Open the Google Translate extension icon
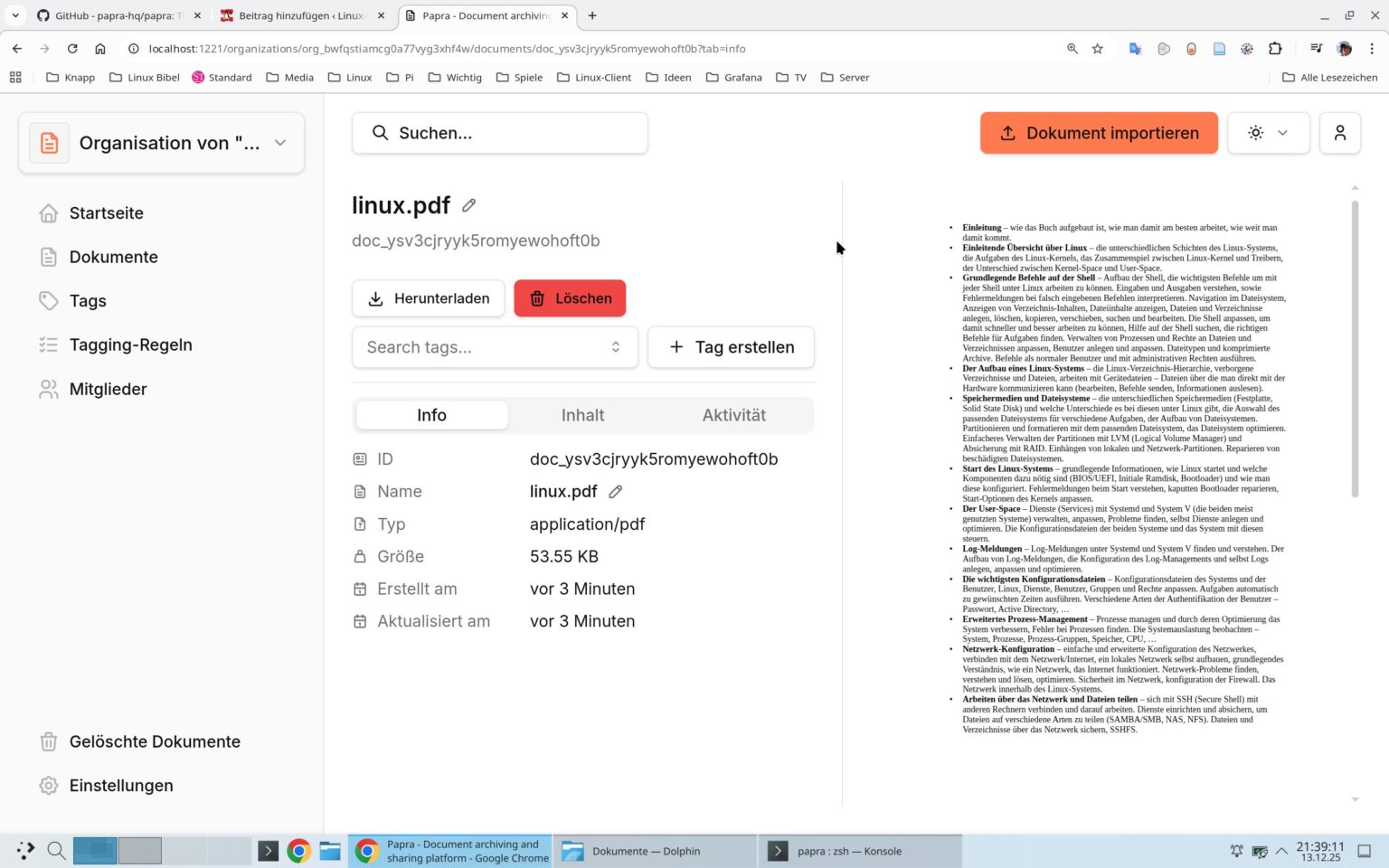Viewport: 1389px width, 868px height. (1135, 49)
